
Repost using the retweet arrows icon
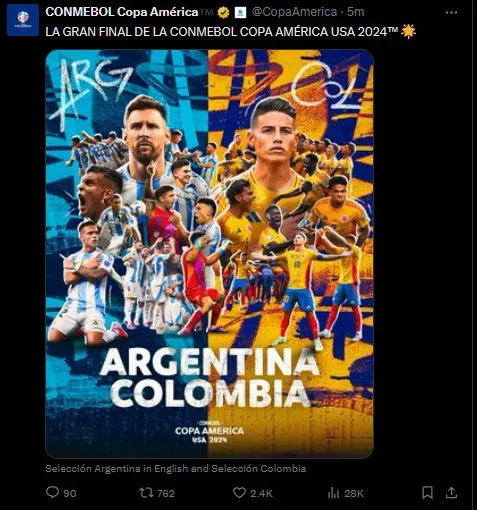coord(146,492)
